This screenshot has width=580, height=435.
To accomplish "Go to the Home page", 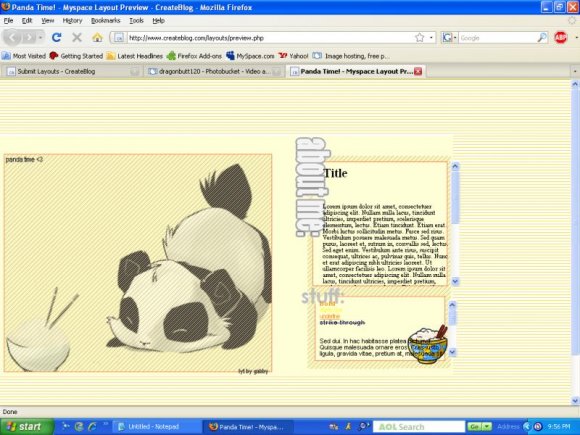I will point(97,37).
